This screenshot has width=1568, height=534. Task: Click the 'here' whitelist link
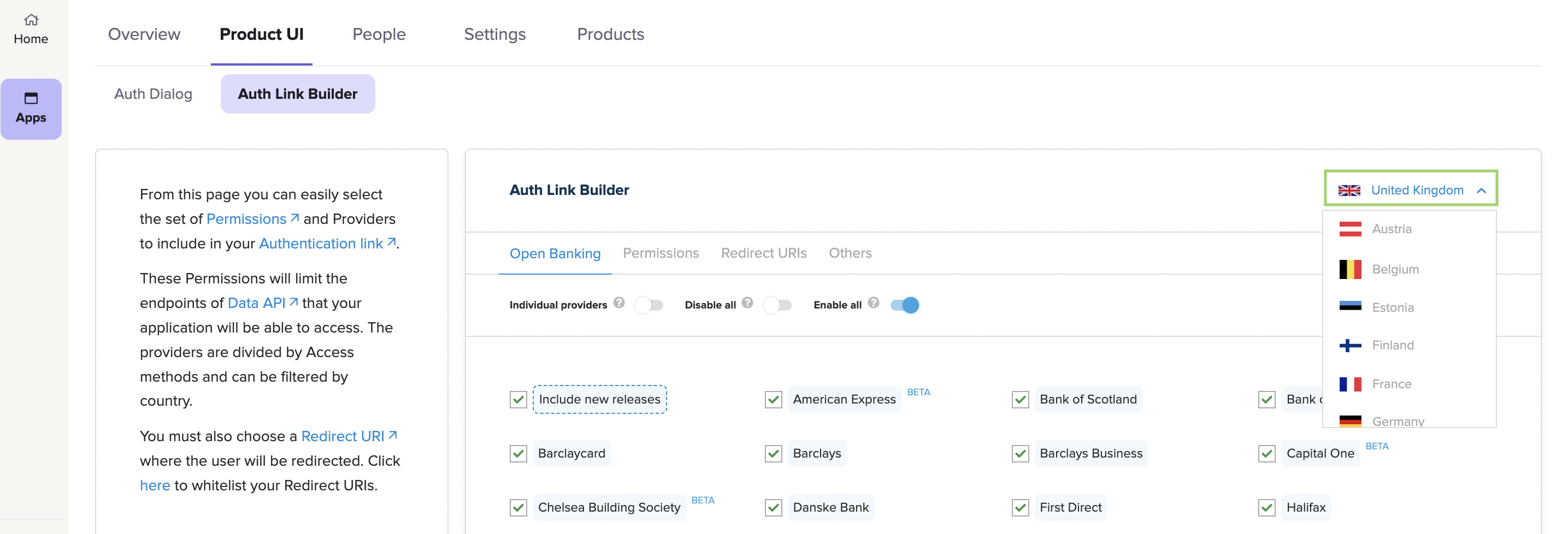155,485
